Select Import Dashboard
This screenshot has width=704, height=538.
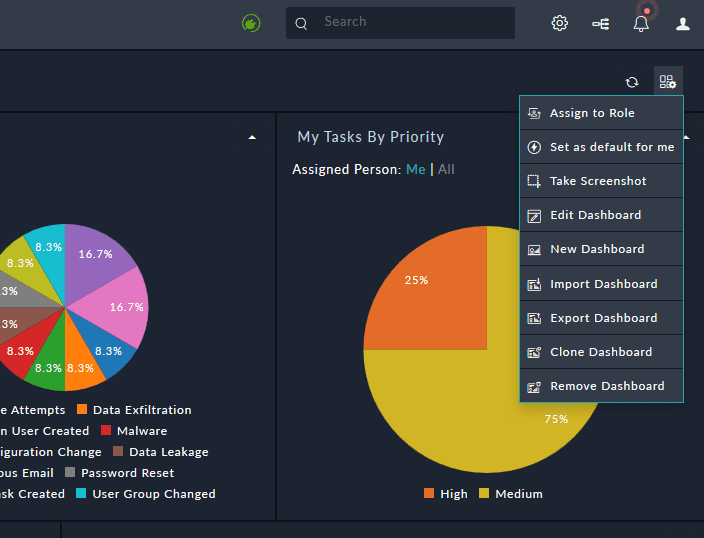[603, 284]
